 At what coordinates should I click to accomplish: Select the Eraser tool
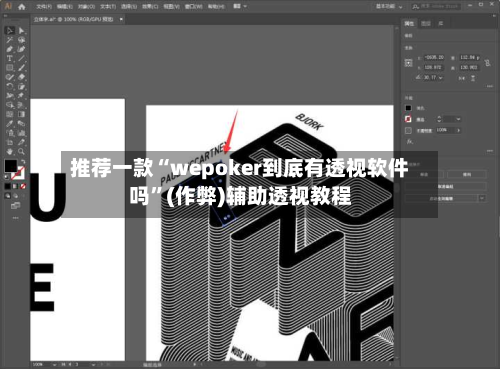21,77
